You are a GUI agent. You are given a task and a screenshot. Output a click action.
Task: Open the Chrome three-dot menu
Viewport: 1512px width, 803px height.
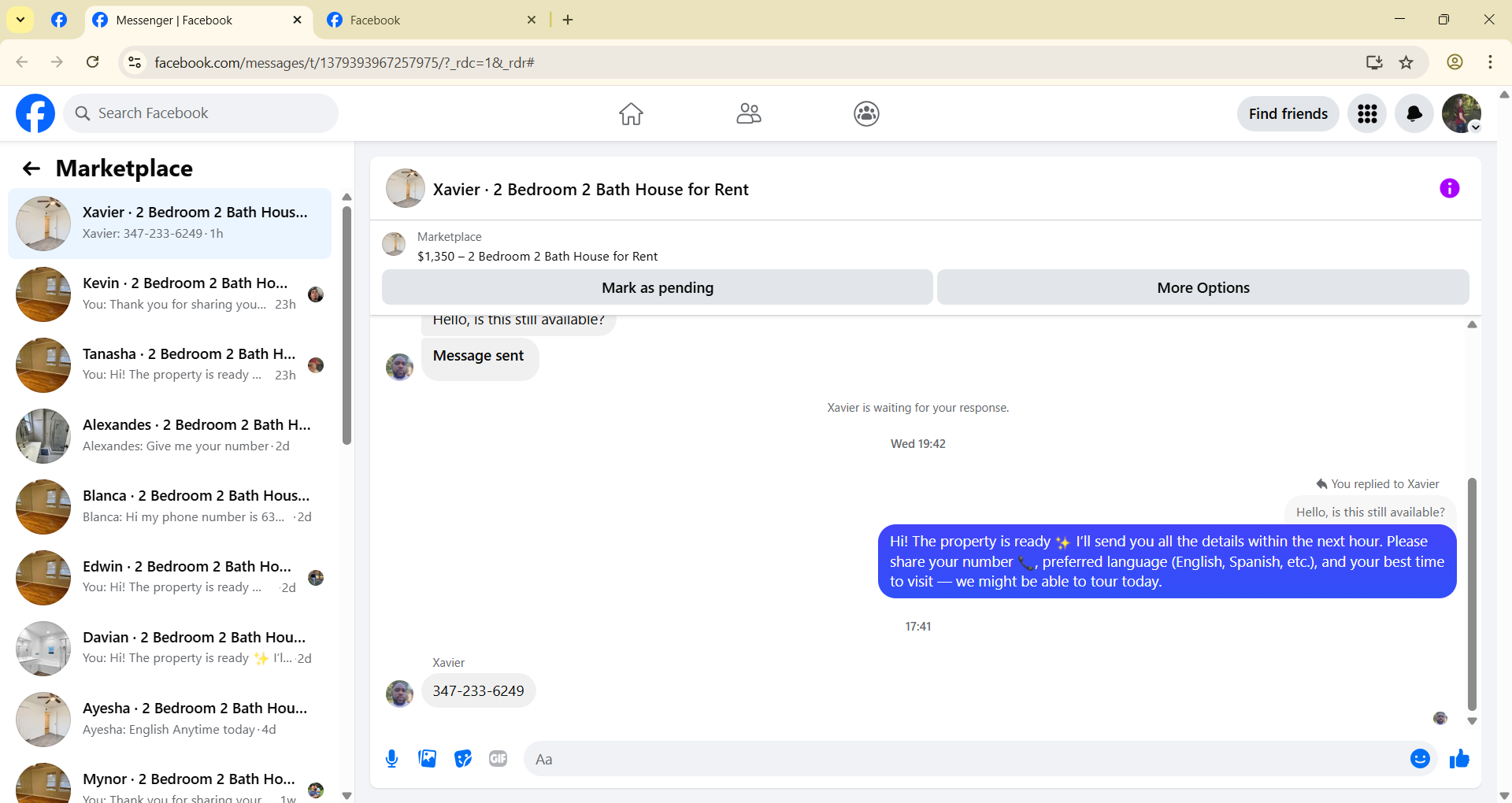click(x=1490, y=62)
